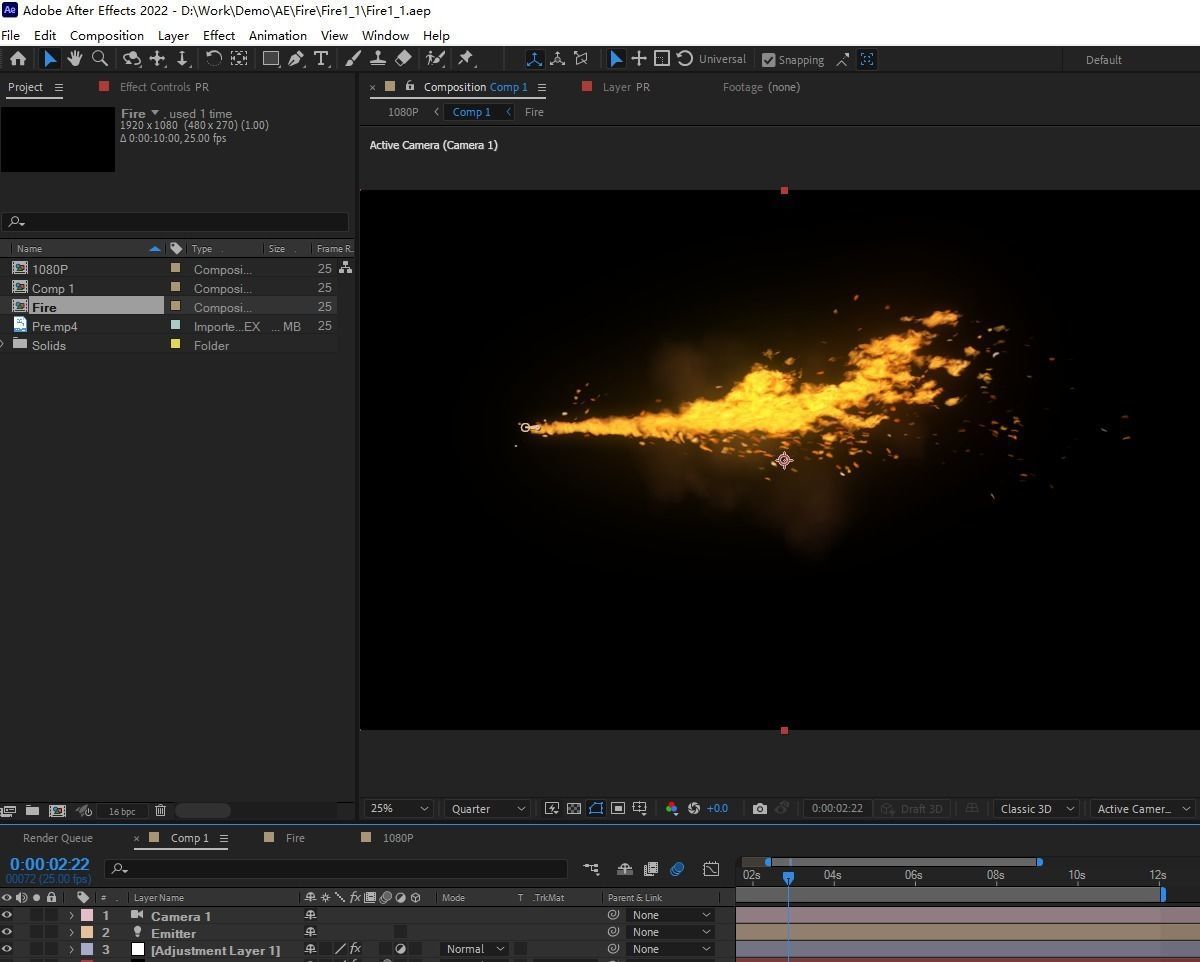This screenshot has width=1200, height=962.
Task: Open channel and color management settings icon
Action: (x=671, y=809)
